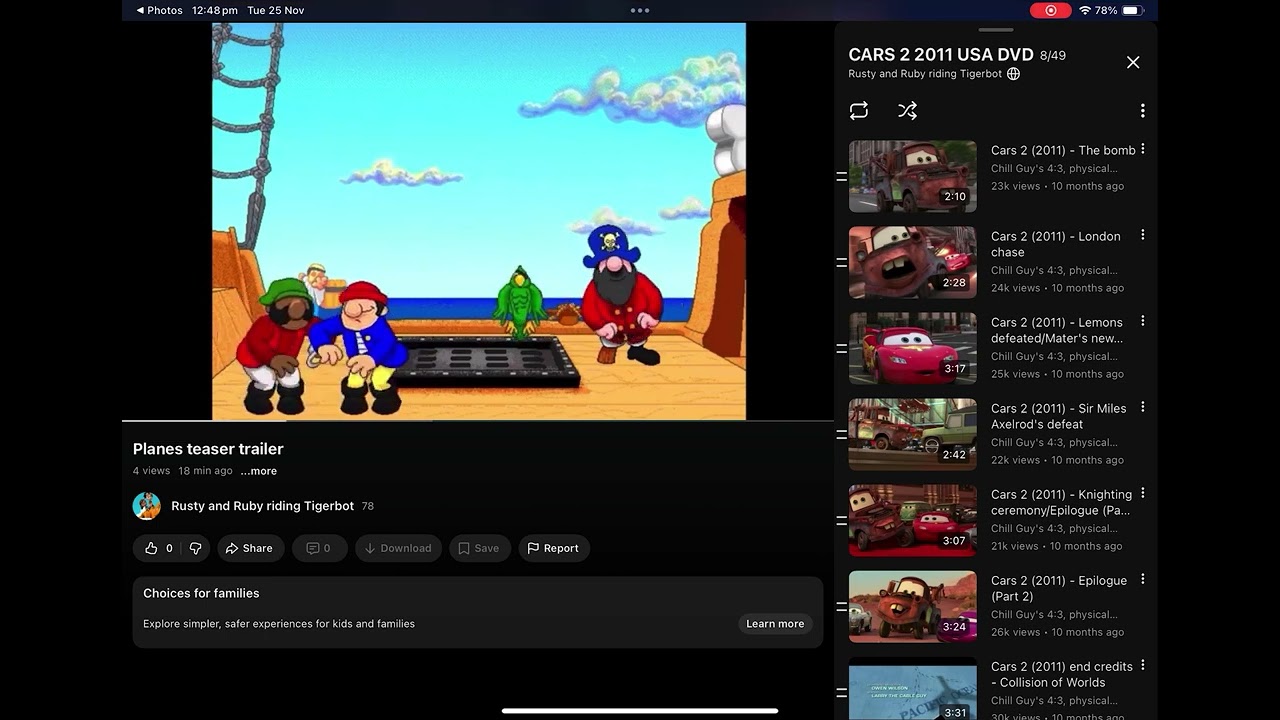Tap the iPad home indicator bar
1280x720 pixels.
[x=640, y=711]
